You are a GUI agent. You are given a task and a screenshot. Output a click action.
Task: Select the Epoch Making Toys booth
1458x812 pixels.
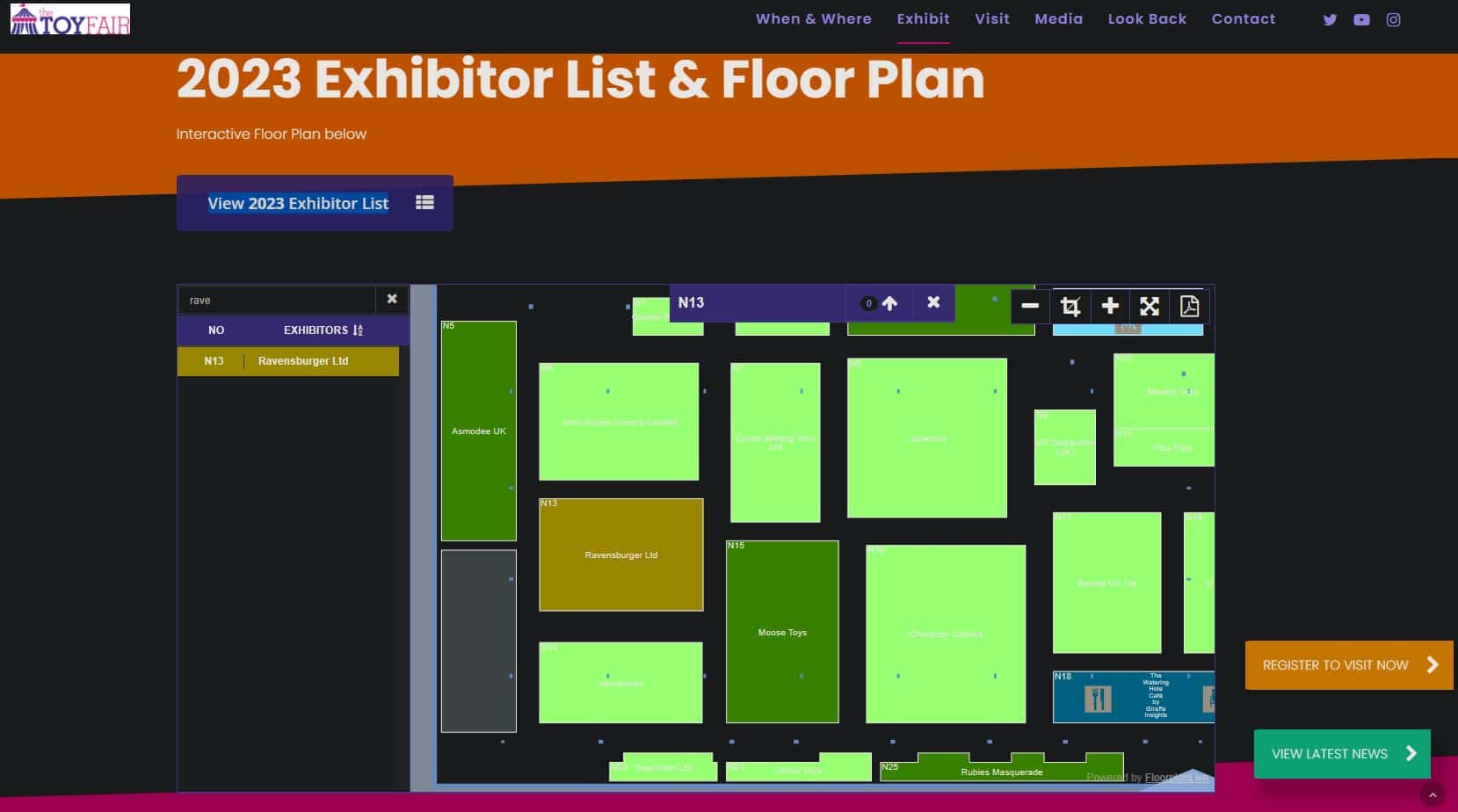pos(775,442)
